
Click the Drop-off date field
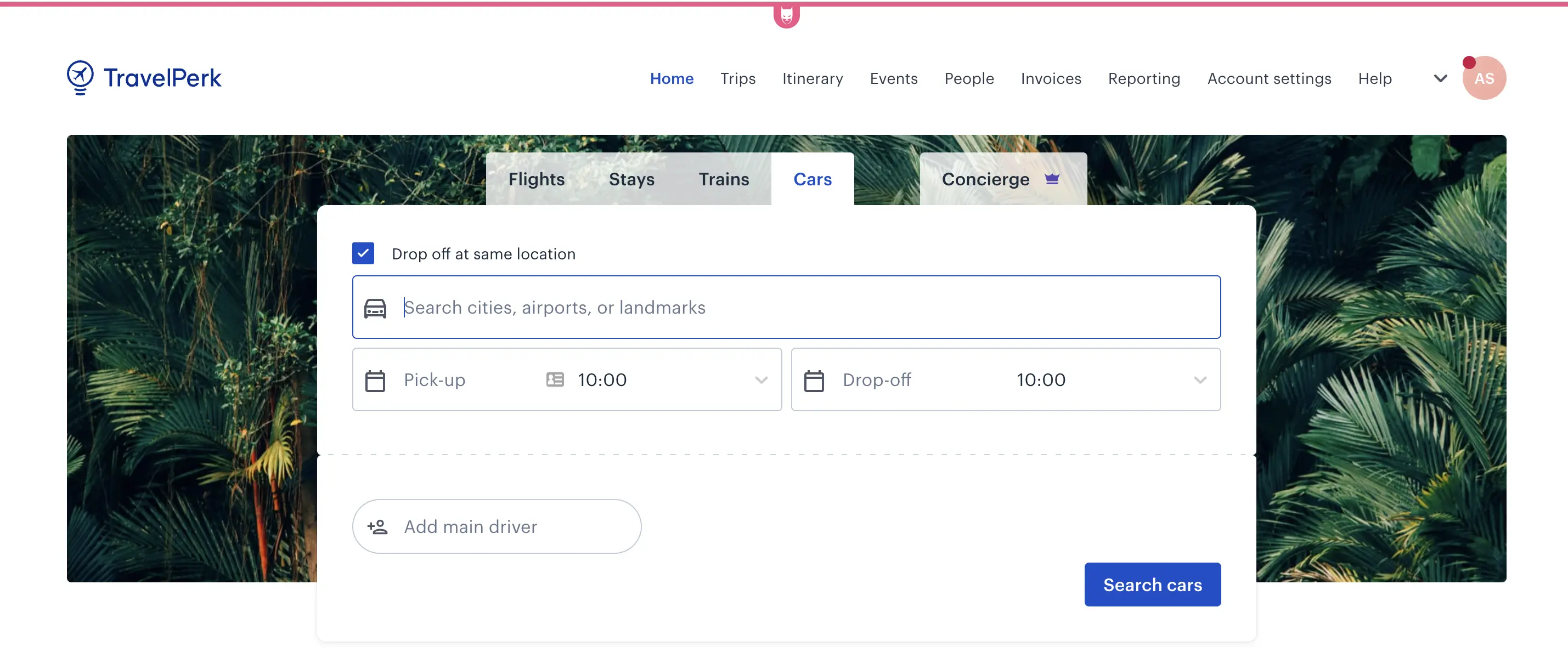click(877, 380)
